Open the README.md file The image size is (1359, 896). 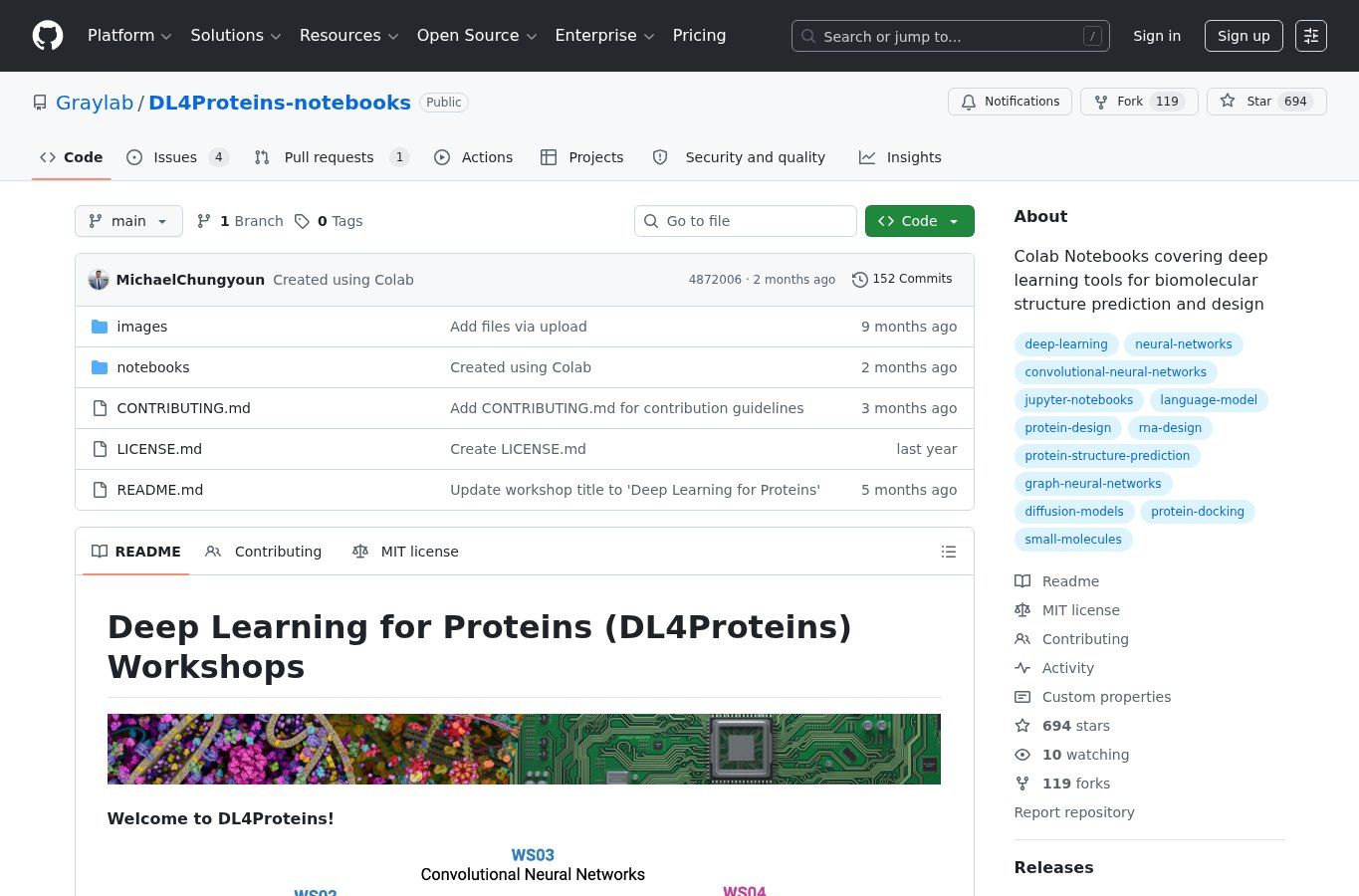[x=160, y=490]
